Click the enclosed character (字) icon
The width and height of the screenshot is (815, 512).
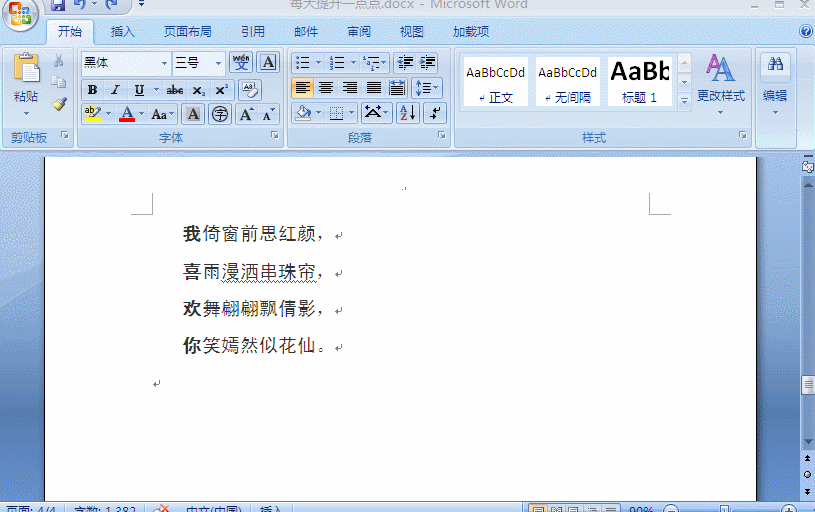click(220, 114)
